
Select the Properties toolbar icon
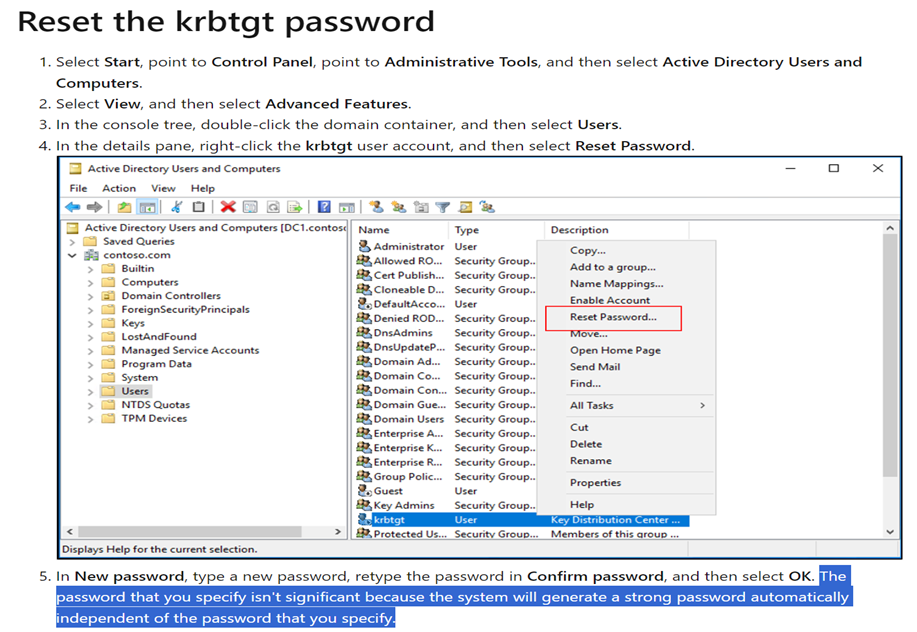pyautogui.click(x=250, y=206)
